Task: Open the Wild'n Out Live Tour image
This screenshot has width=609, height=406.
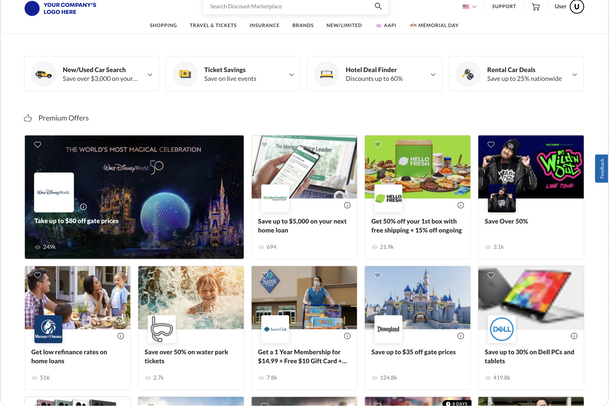Action: click(x=531, y=167)
